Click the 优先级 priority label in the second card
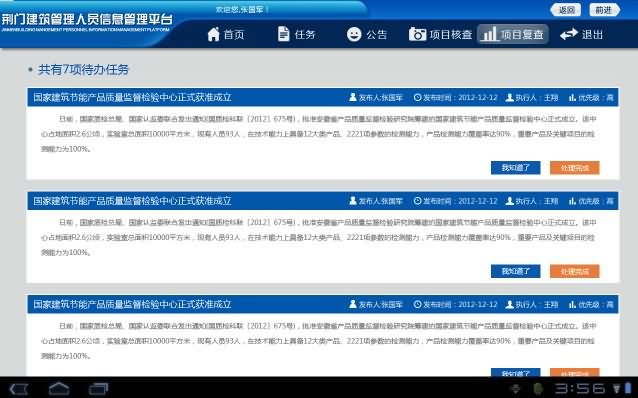638x398 pixels. point(591,201)
